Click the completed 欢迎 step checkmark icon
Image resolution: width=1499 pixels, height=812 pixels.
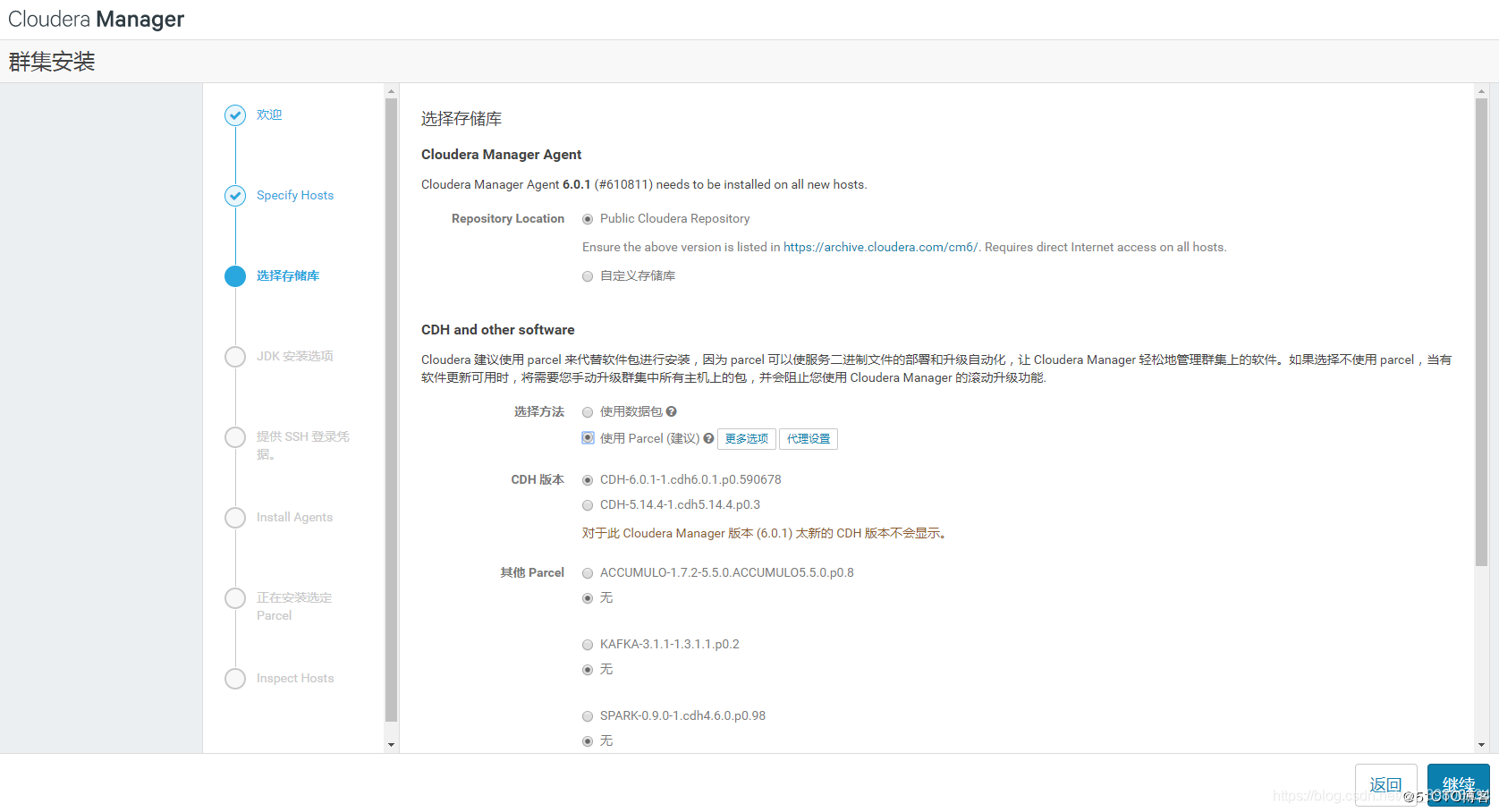click(235, 115)
